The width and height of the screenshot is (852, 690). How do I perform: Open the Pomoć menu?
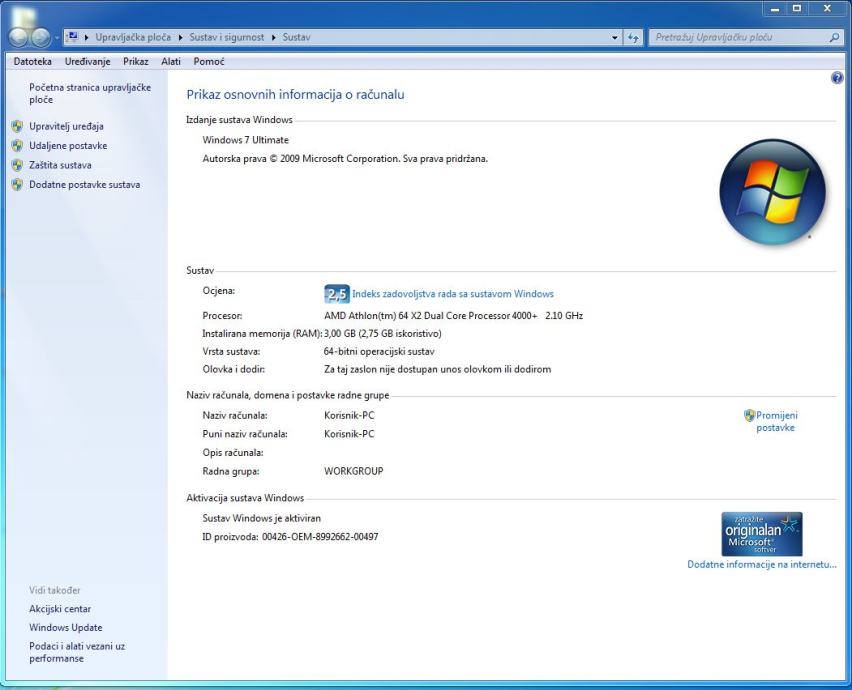coord(209,61)
